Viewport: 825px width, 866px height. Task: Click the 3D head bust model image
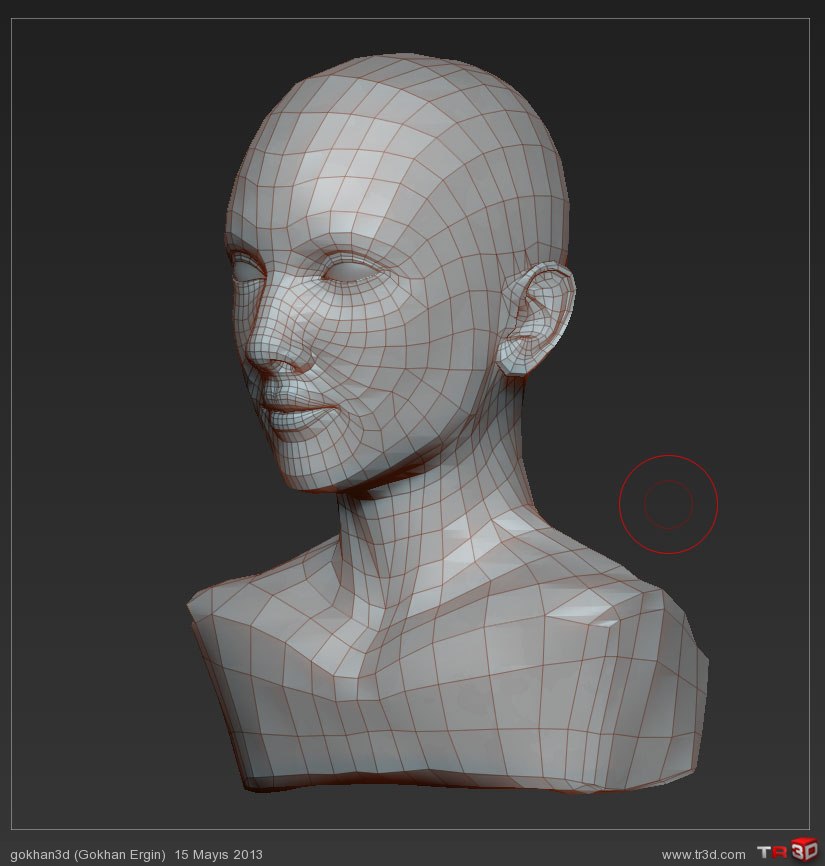(447, 424)
